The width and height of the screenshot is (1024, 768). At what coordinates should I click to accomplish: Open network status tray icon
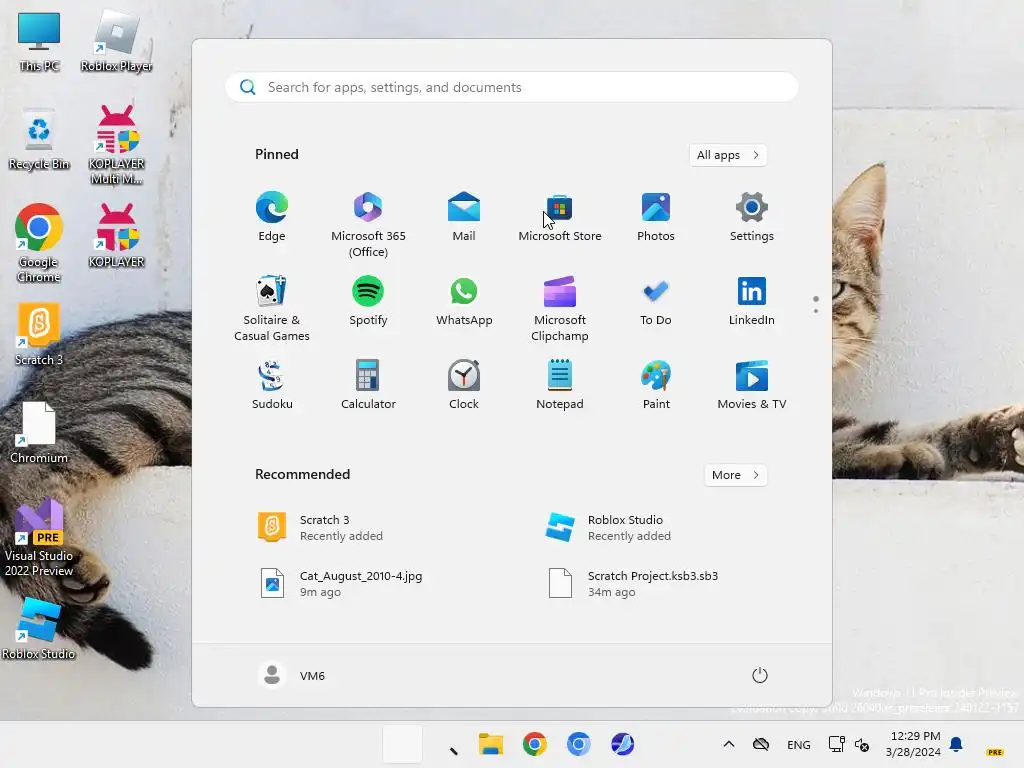tap(837, 744)
